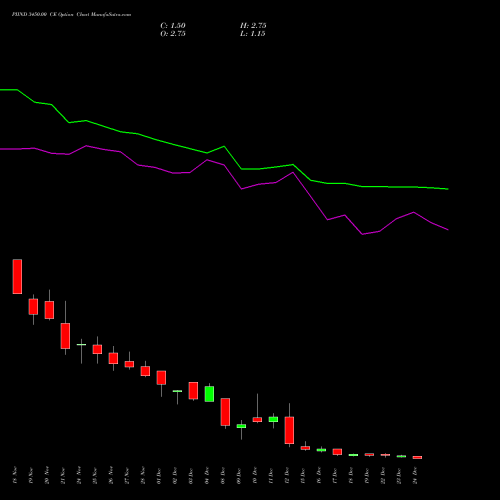Click the tall red candle for 18 Nov
The height and width of the screenshot is (500, 500).
[17, 276]
